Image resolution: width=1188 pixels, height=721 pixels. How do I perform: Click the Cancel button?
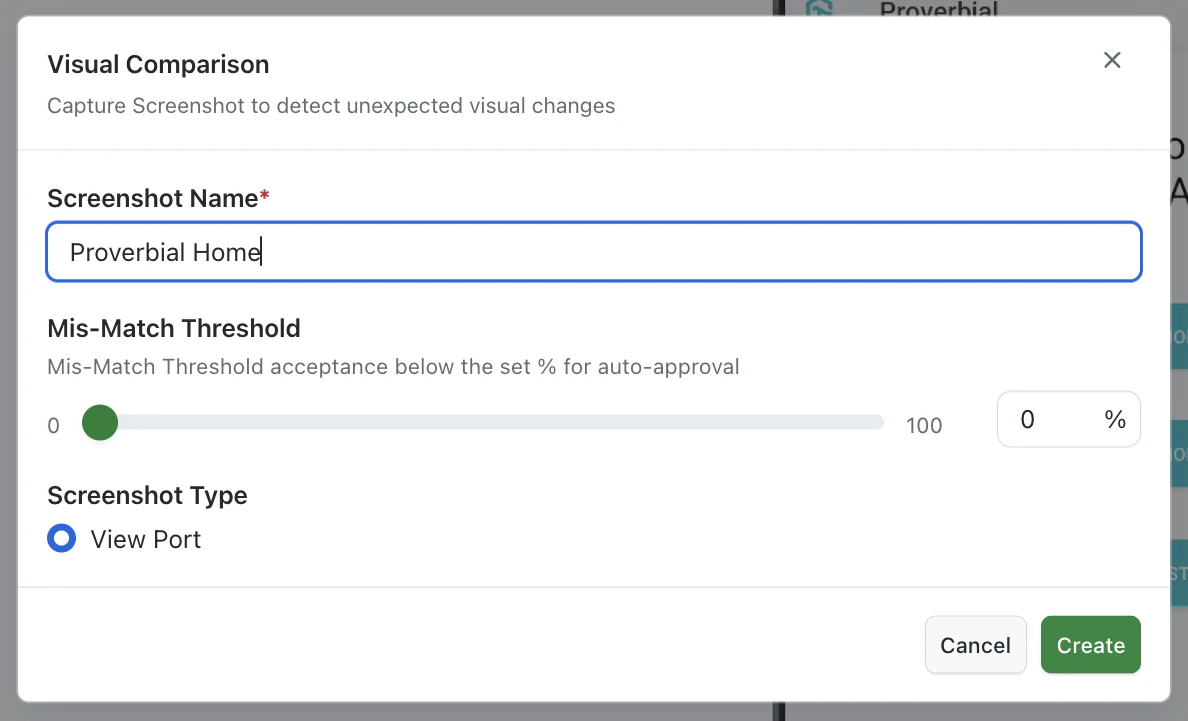[x=975, y=645]
